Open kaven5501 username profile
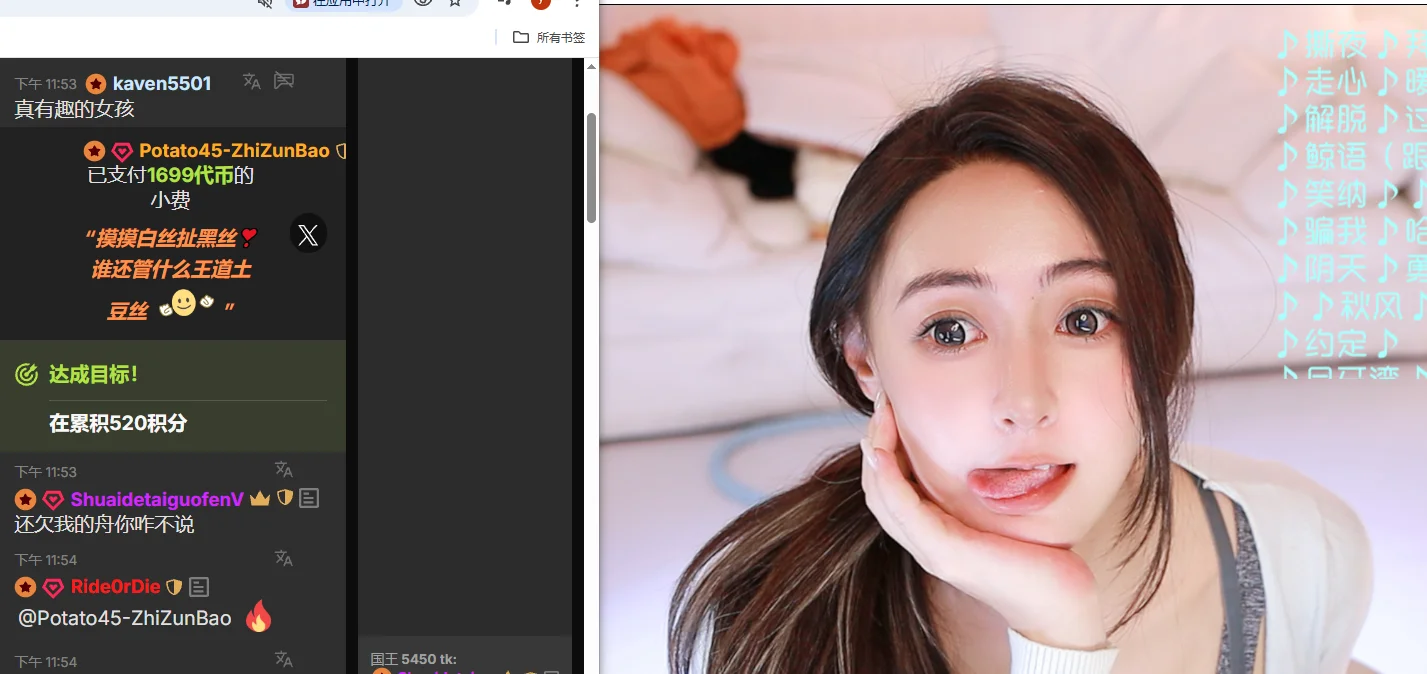Image resolution: width=1427 pixels, height=674 pixels. [162, 83]
